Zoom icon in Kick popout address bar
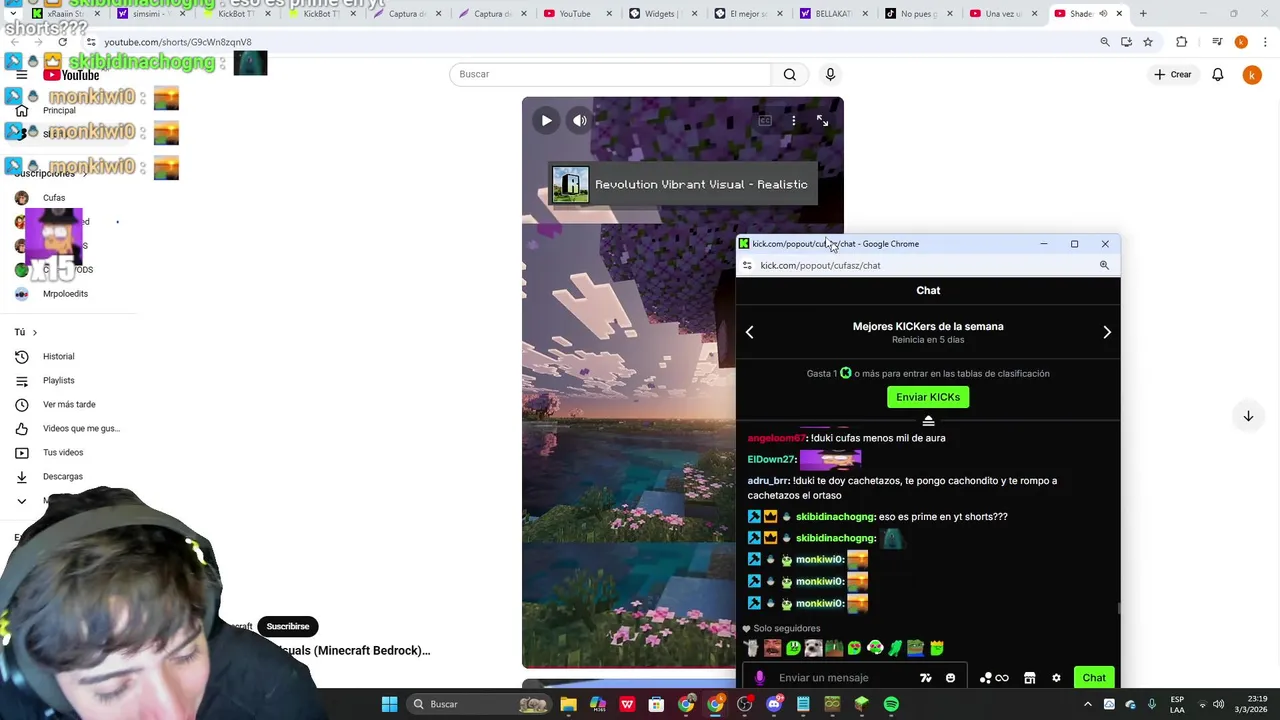Viewport: 1280px width, 720px height. pyautogui.click(x=1104, y=266)
